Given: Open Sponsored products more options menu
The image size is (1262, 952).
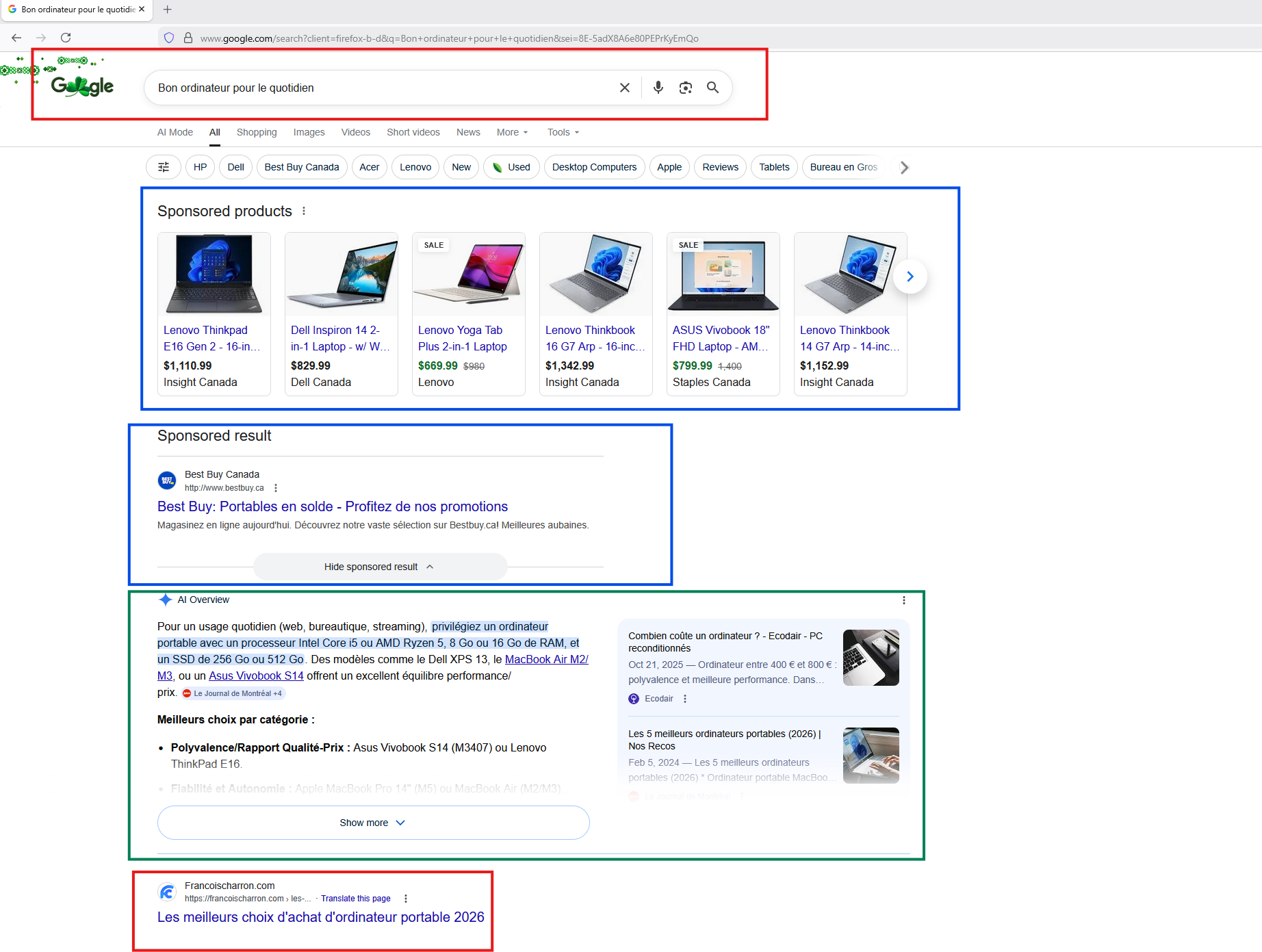Looking at the screenshot, I should [x=304, y=211].
